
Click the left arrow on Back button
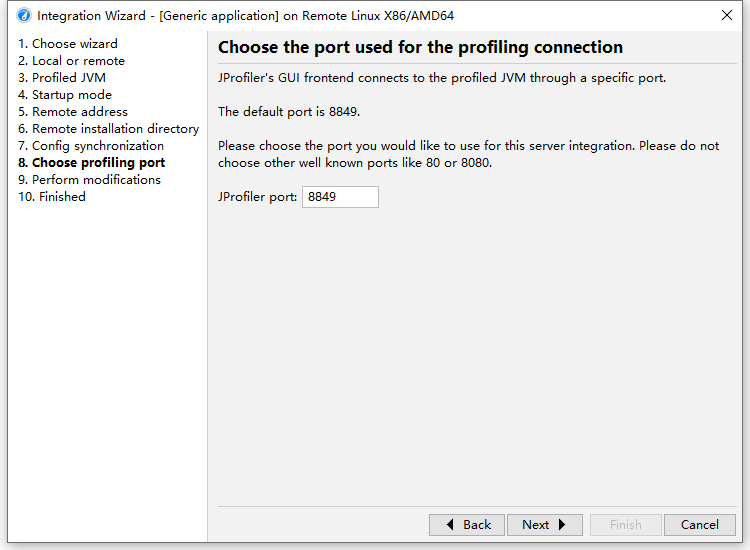click(451, 525)
